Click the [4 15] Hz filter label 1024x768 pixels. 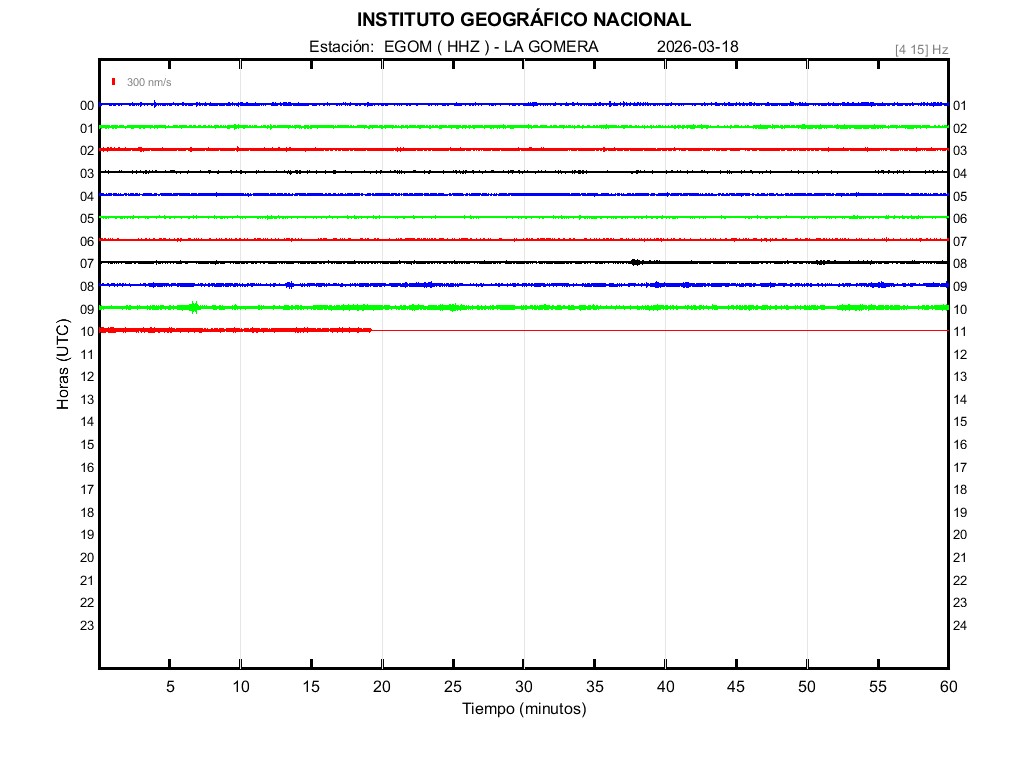[921, 49]
